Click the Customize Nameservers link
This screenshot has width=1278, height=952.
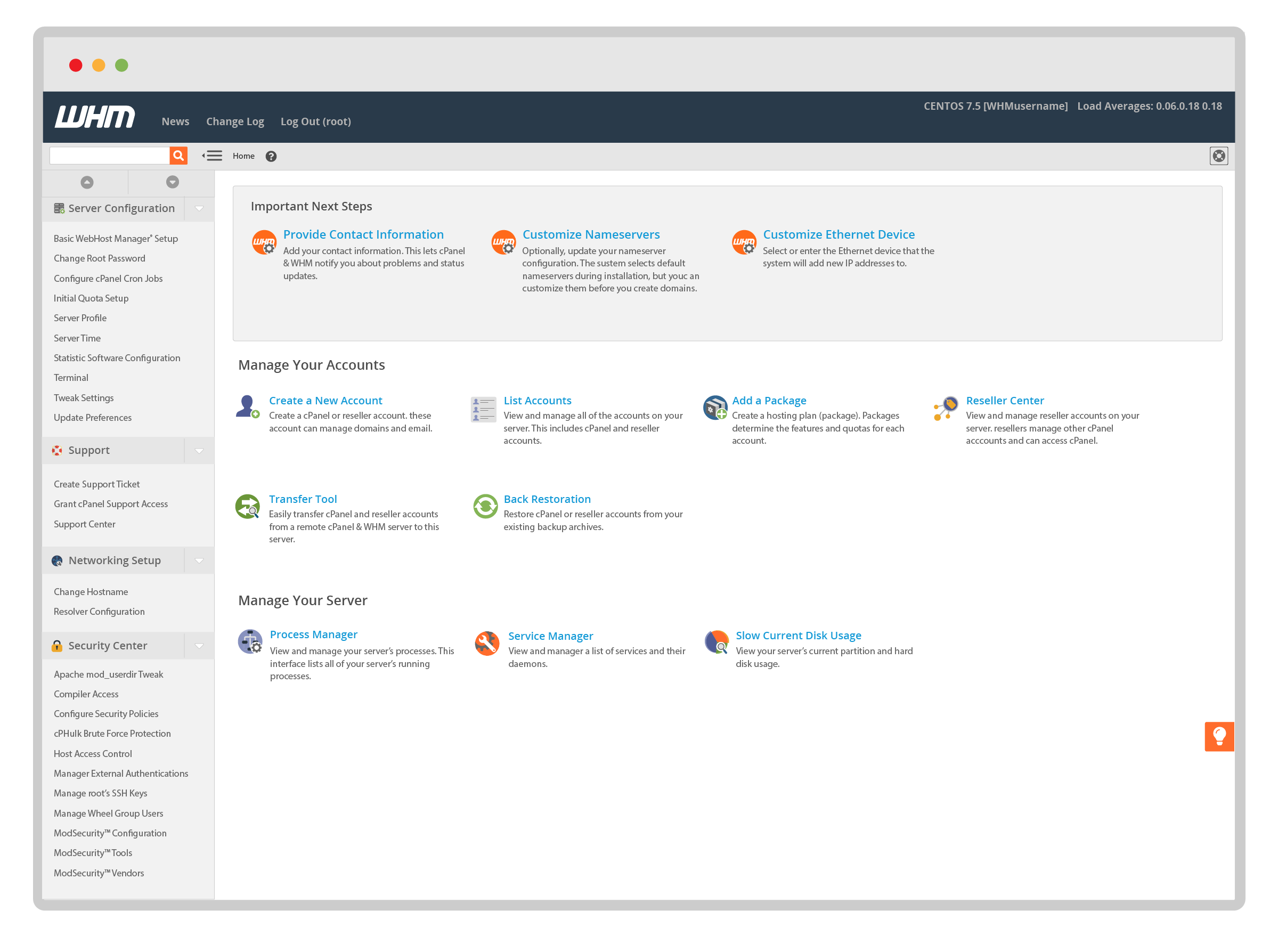(x=591, y=234)
